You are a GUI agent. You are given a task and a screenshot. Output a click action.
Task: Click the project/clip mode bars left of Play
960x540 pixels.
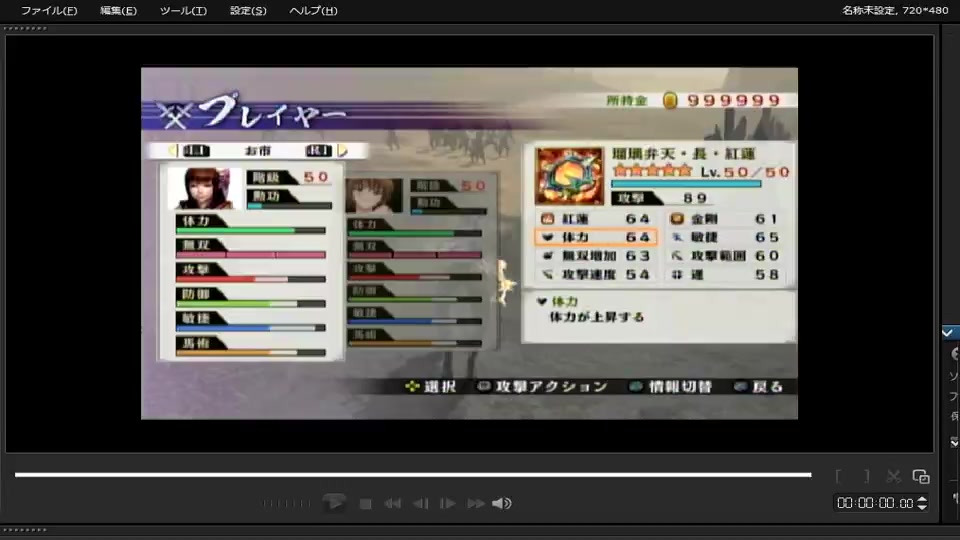click(x=286, y=503)
